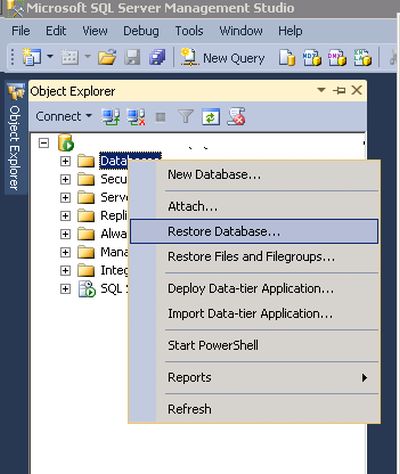Select the Management tree item
The image size is (400, 474).
pos(114,252)
